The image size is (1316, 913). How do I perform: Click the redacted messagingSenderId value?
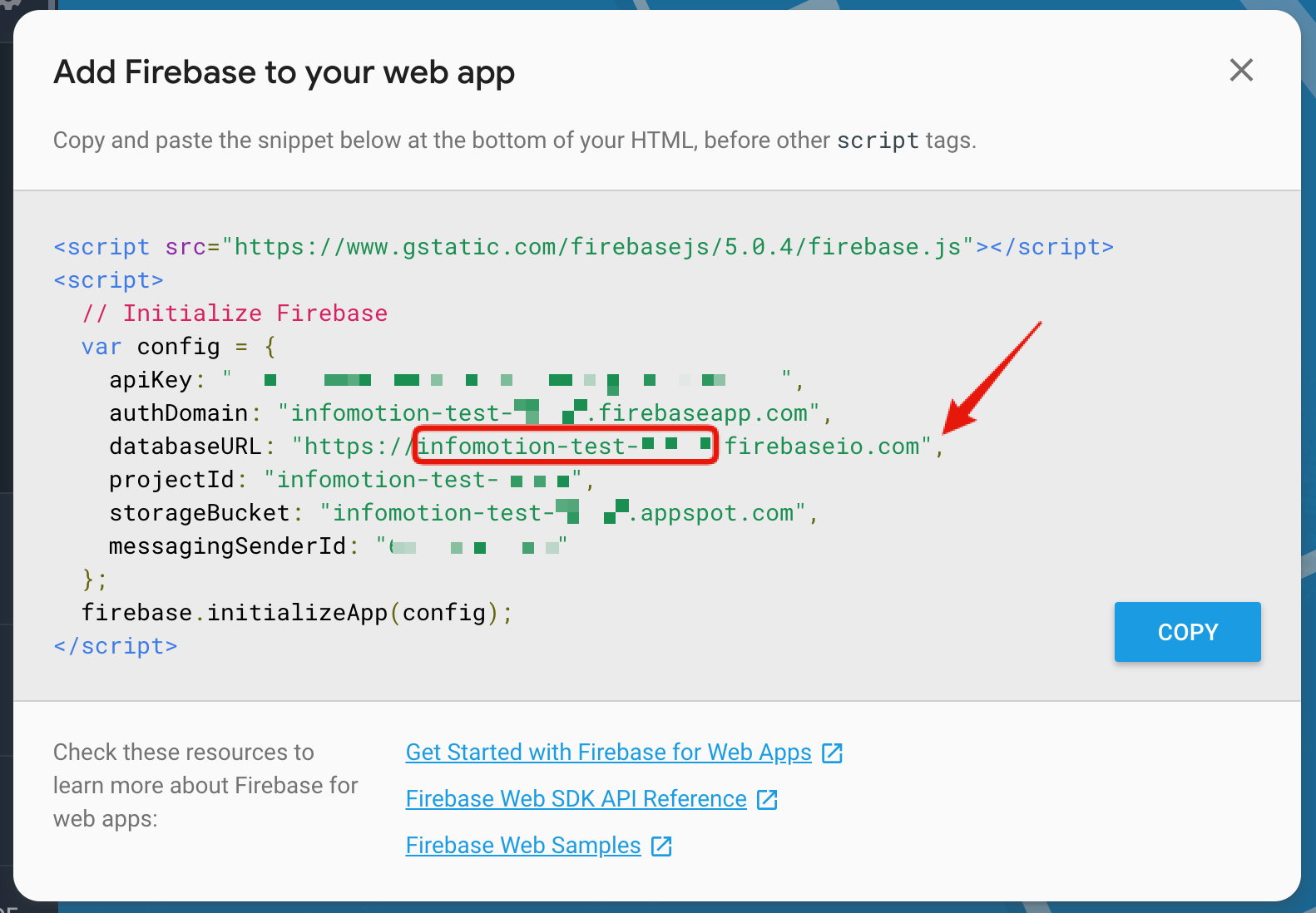(x=478, y=546)
